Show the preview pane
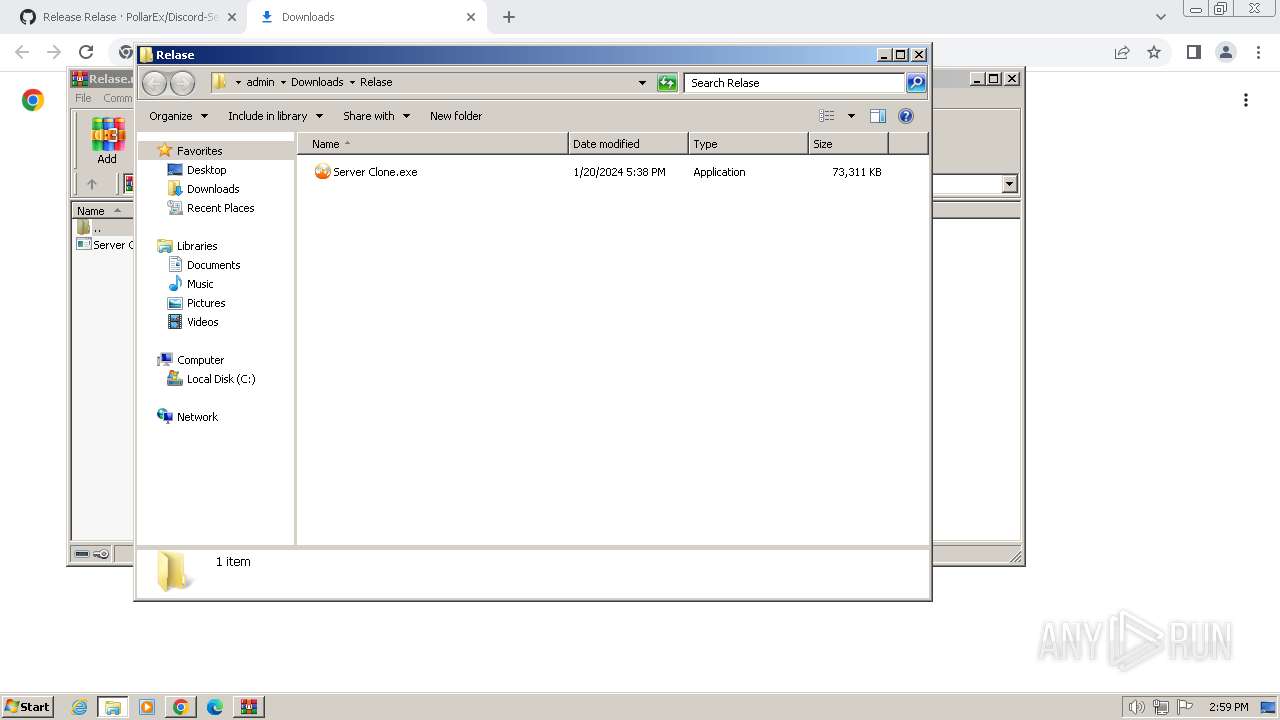Screen dimensions: 1280x720 pos(878,116)
